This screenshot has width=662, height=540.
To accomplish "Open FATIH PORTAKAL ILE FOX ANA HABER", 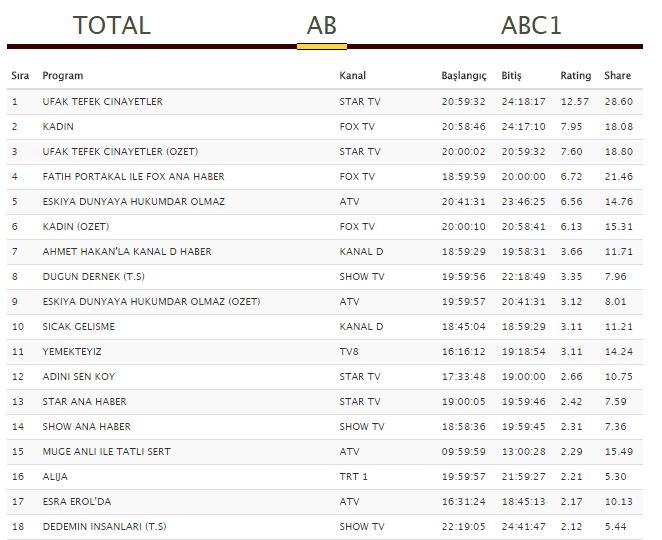I will click(x=133, y=177).
